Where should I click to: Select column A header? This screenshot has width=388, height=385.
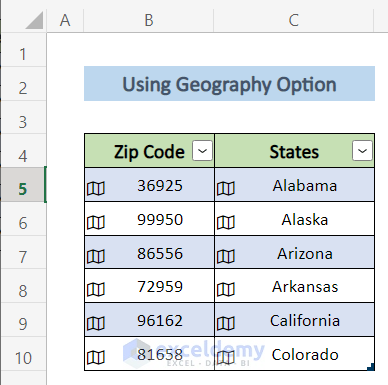pyautogui.click(x=65, y=20)
